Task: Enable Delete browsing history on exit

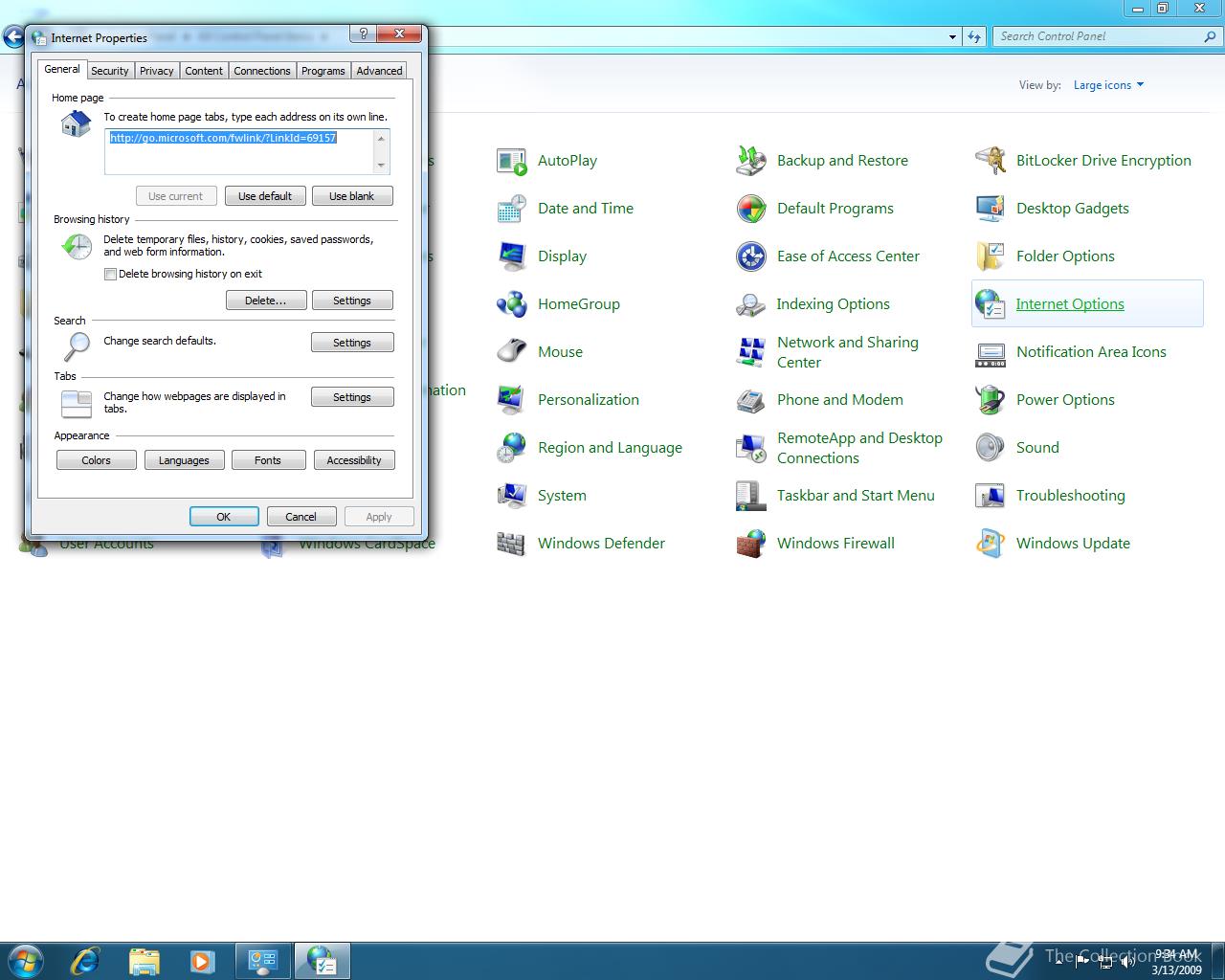Action: (110, 274)
